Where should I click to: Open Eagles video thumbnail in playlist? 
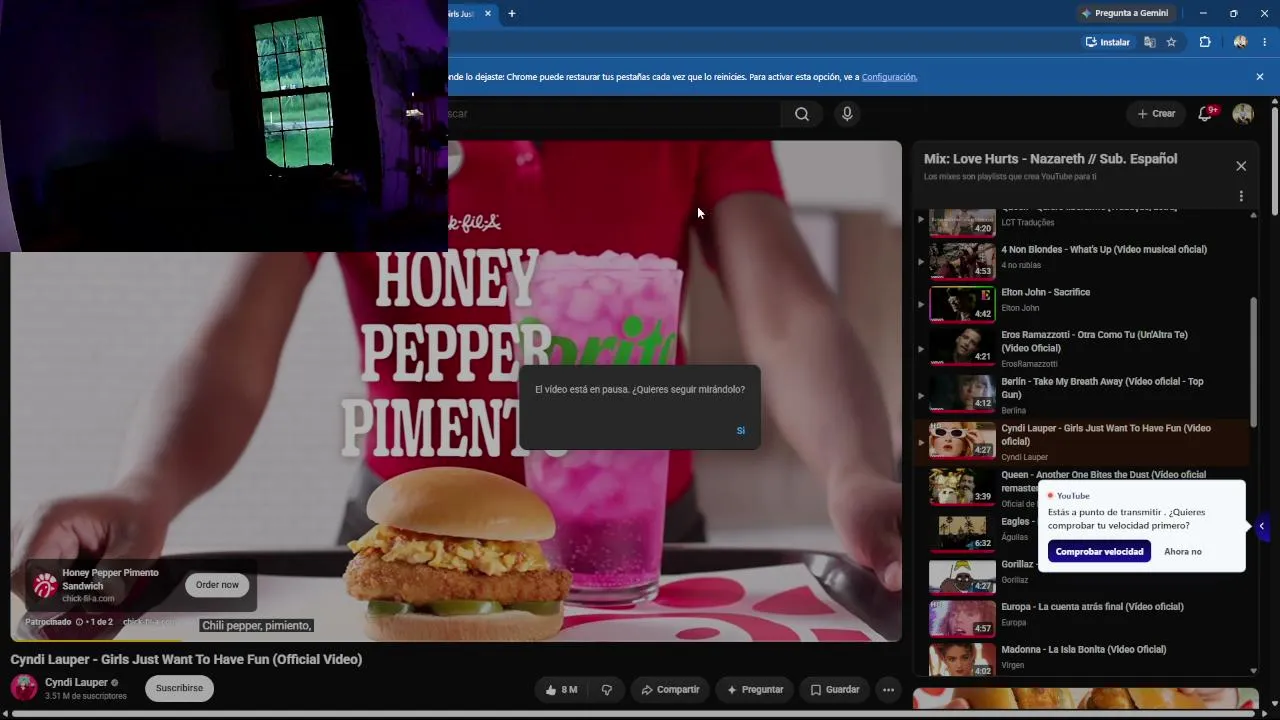click(x=962, y=533)
